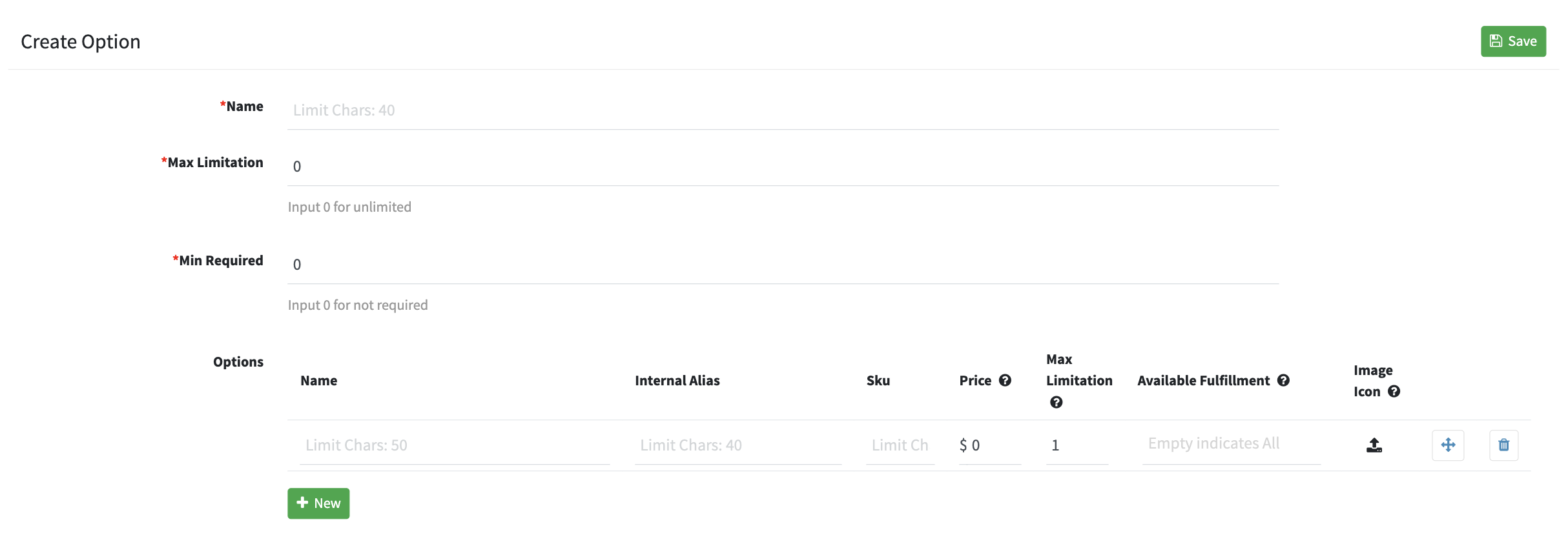Click the Options section label
The height and width of the screenshot is (537, 1568).
tap(238, 362)
